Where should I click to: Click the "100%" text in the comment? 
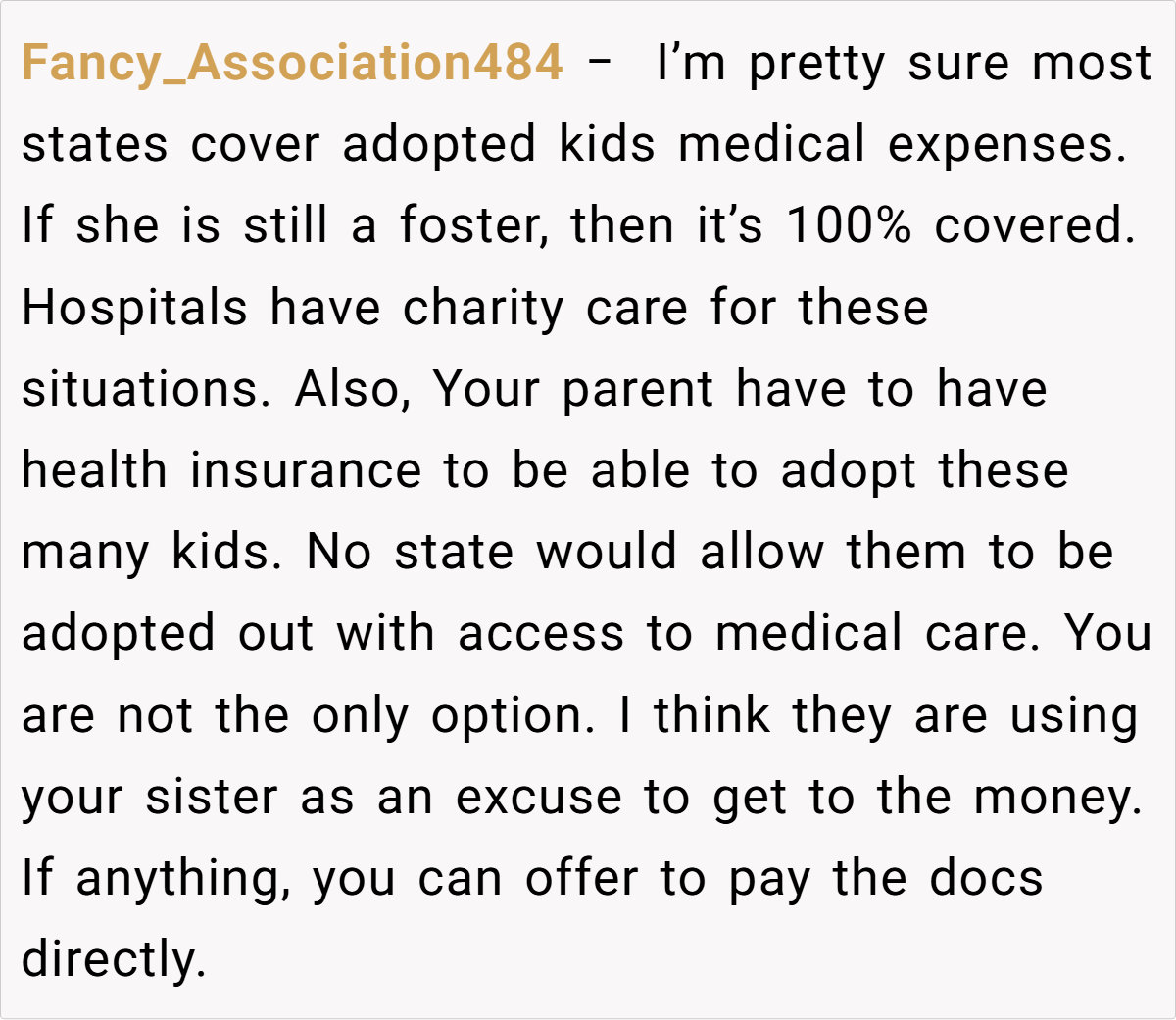point(849,226)
